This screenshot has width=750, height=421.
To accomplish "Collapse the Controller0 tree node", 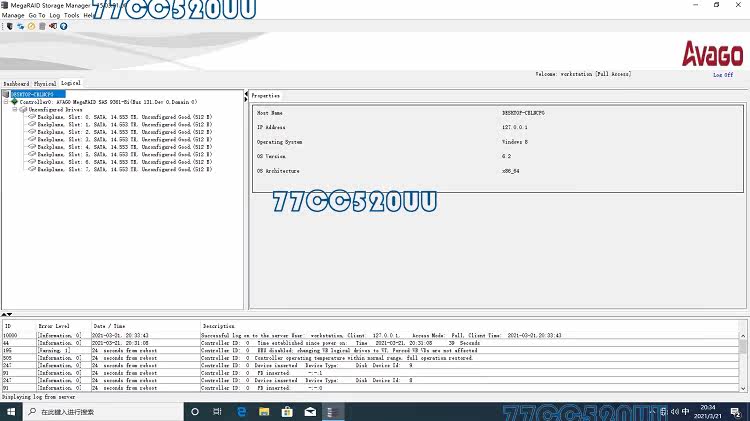I will pyautogui.click(x=6, y=102).
